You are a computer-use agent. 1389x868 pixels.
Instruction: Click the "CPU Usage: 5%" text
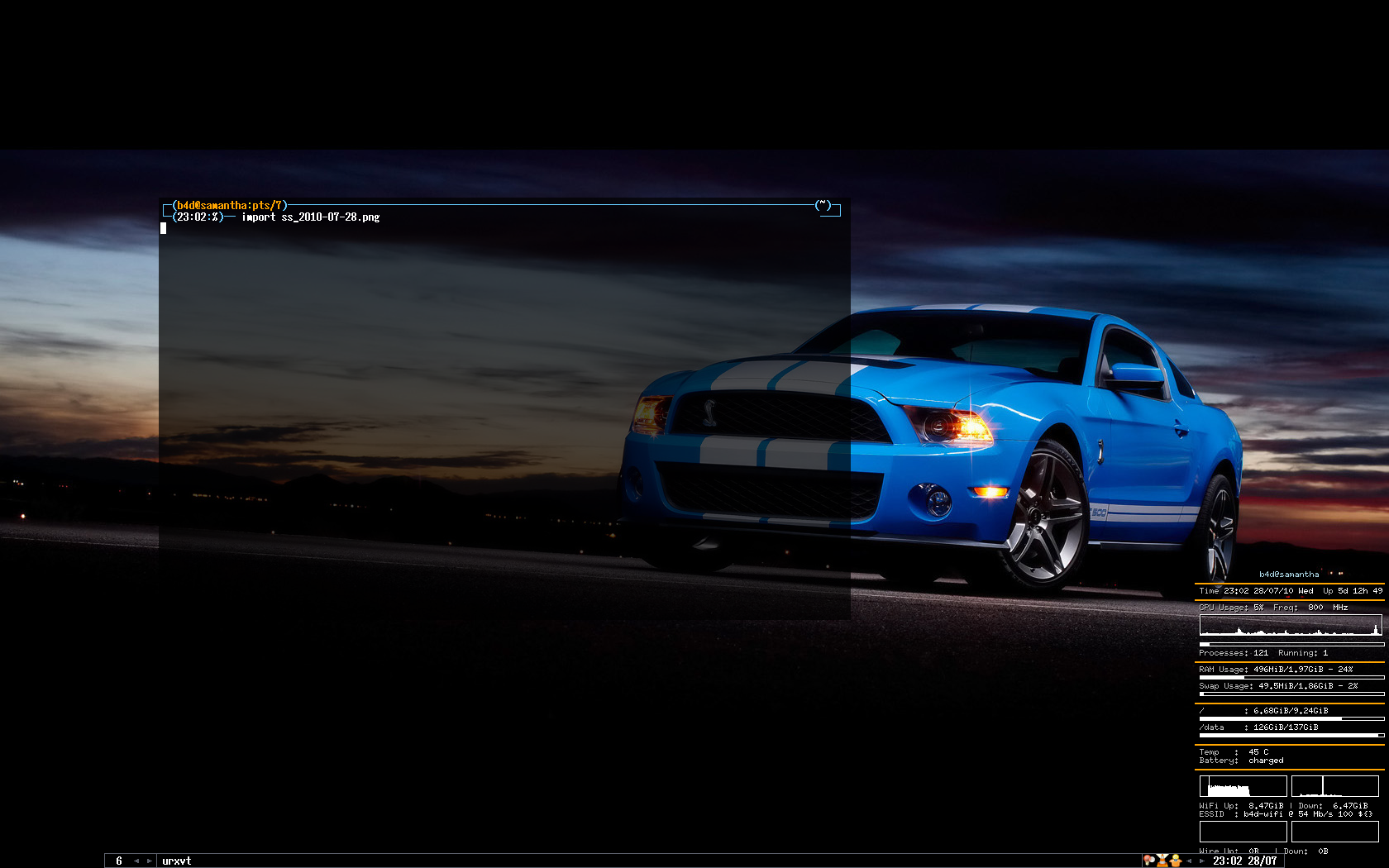1231,608
